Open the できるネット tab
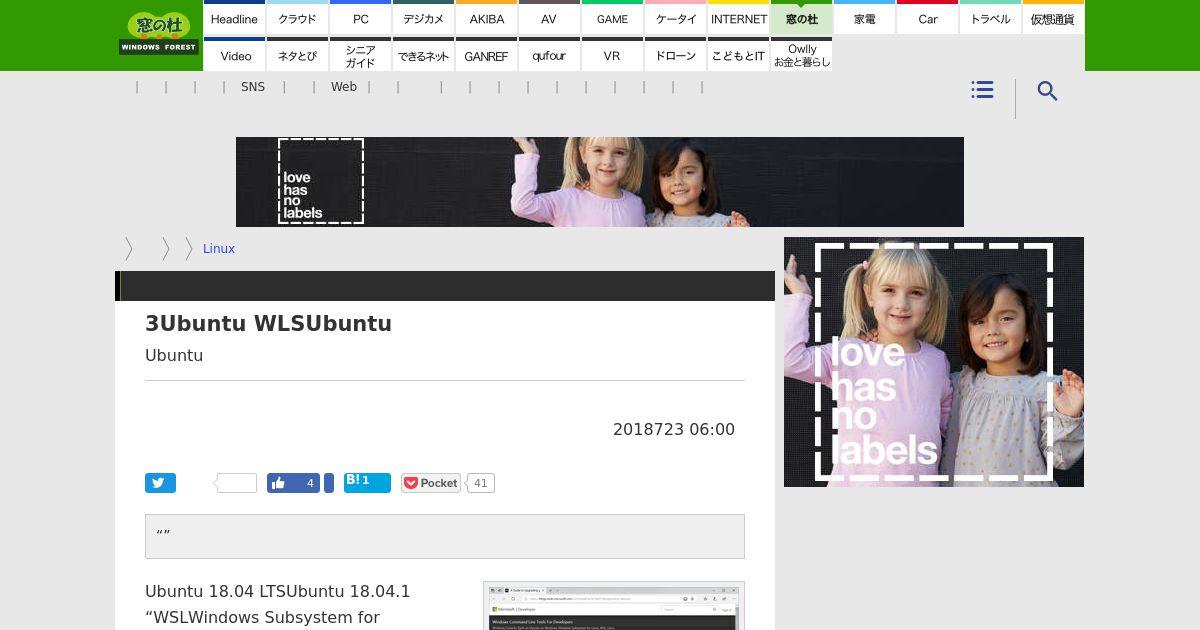 (x=423, y=54)
